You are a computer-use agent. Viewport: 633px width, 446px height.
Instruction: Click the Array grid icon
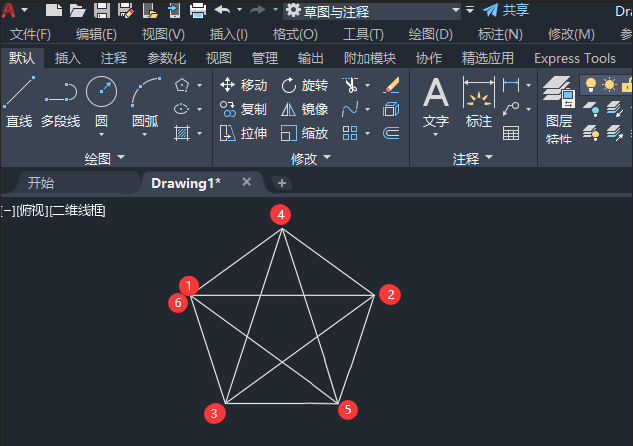coord(350,133)
